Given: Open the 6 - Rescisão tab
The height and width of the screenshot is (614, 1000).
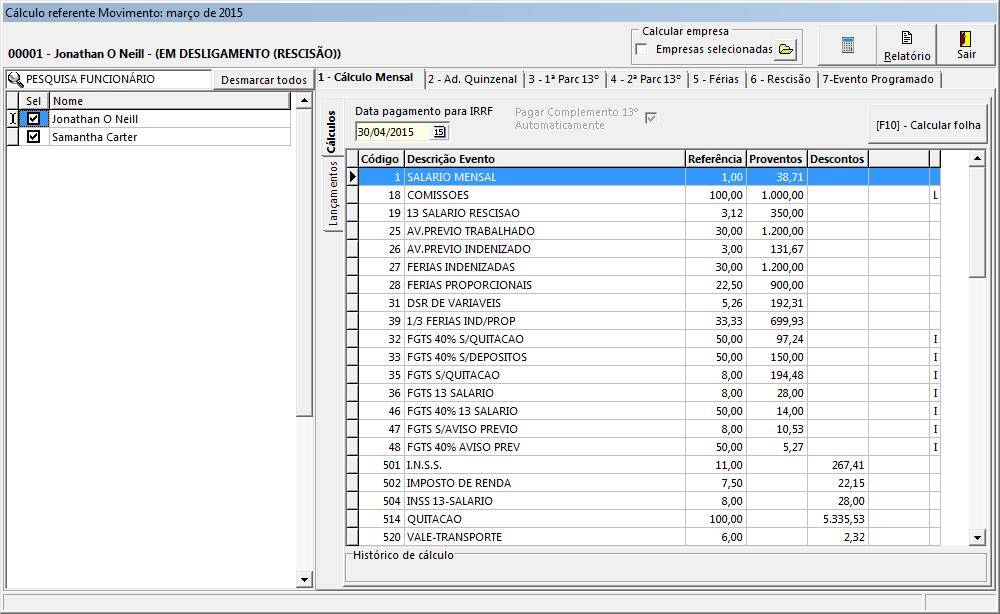Looking at the screenshot, I should [780, 79].
